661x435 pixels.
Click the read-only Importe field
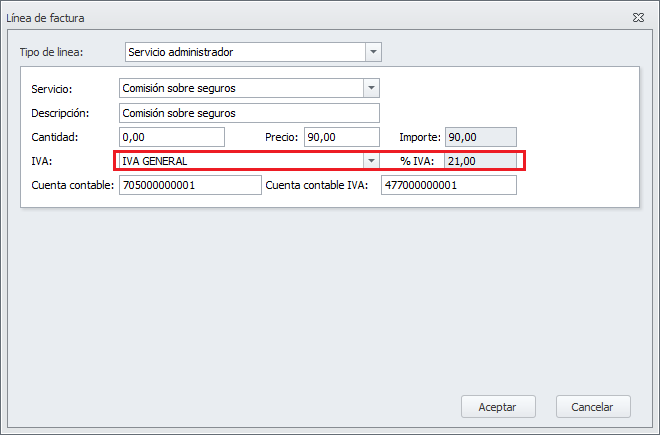[480, 137]
